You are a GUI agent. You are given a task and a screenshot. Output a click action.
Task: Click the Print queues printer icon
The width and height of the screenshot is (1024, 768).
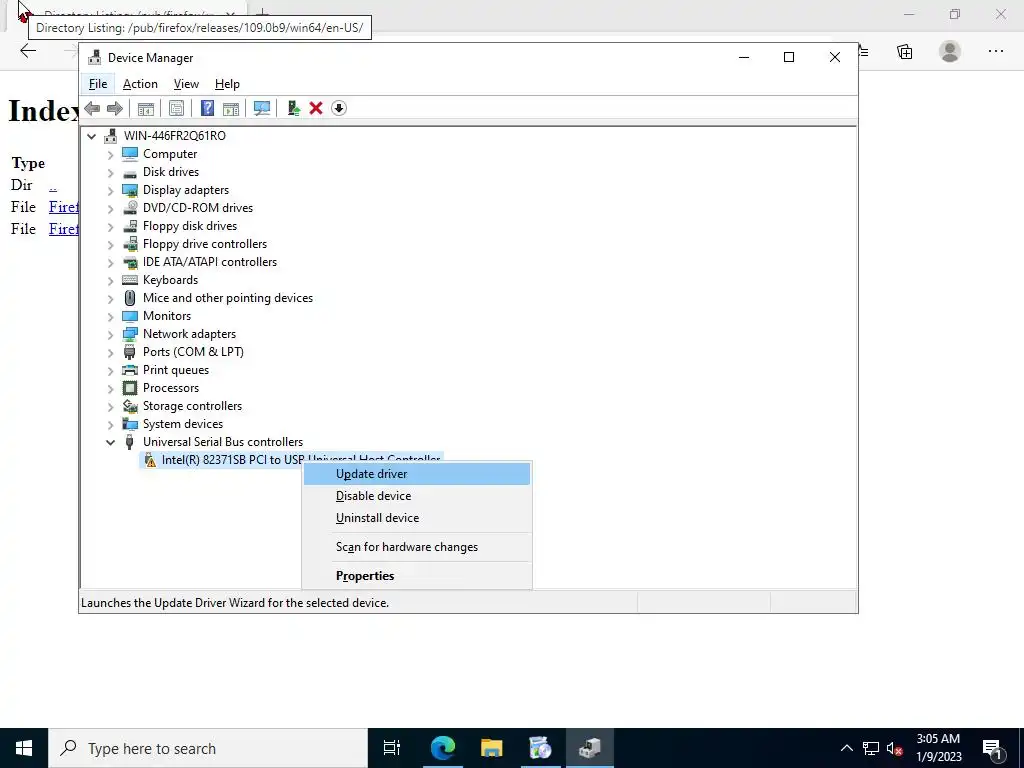[130, 370]
